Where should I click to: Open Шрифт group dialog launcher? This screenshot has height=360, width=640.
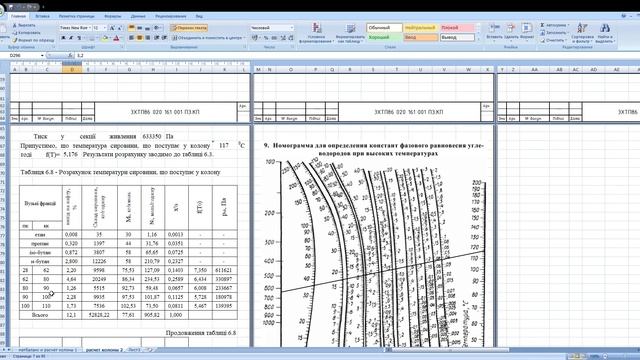123,47
